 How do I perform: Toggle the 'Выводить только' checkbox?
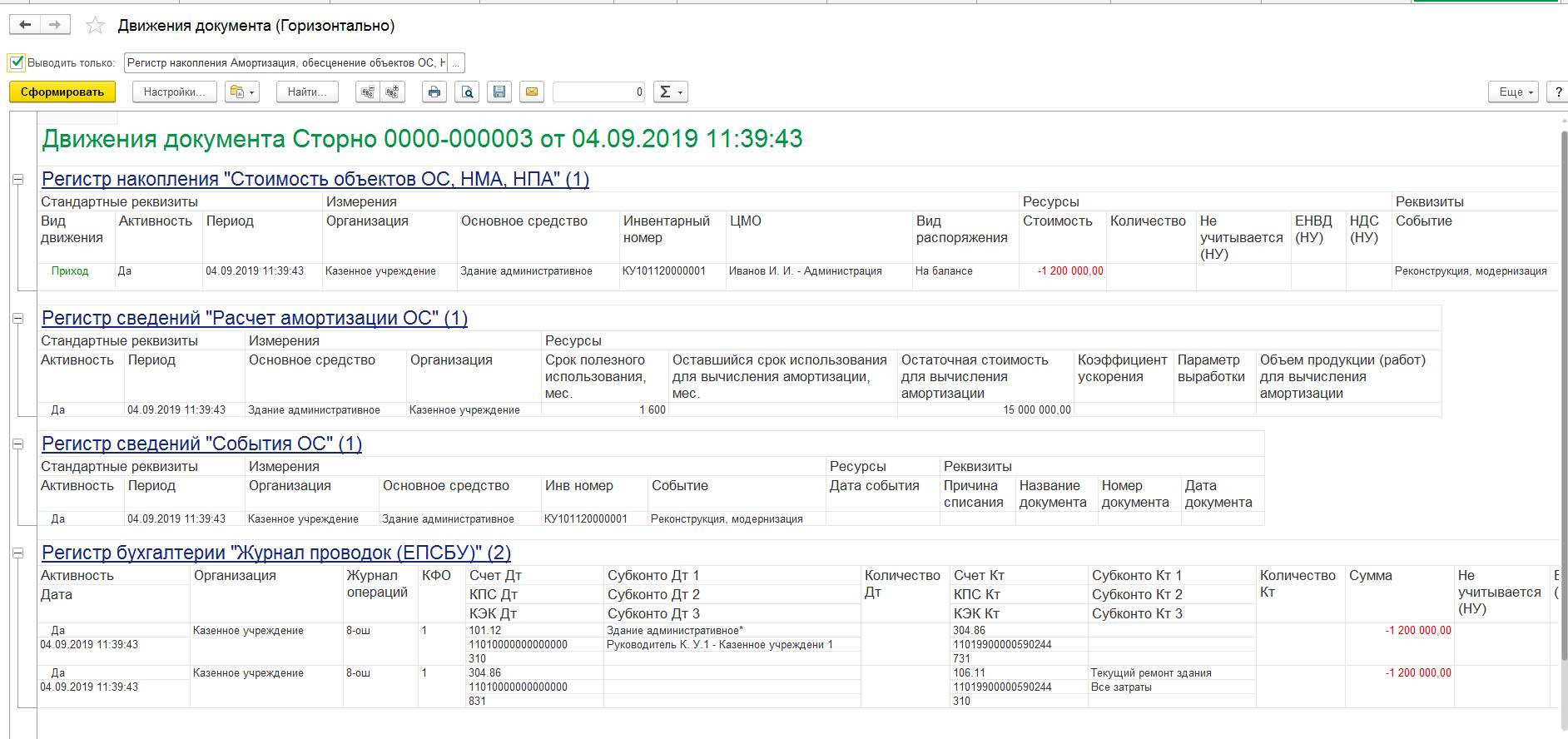tap(17, 62)
